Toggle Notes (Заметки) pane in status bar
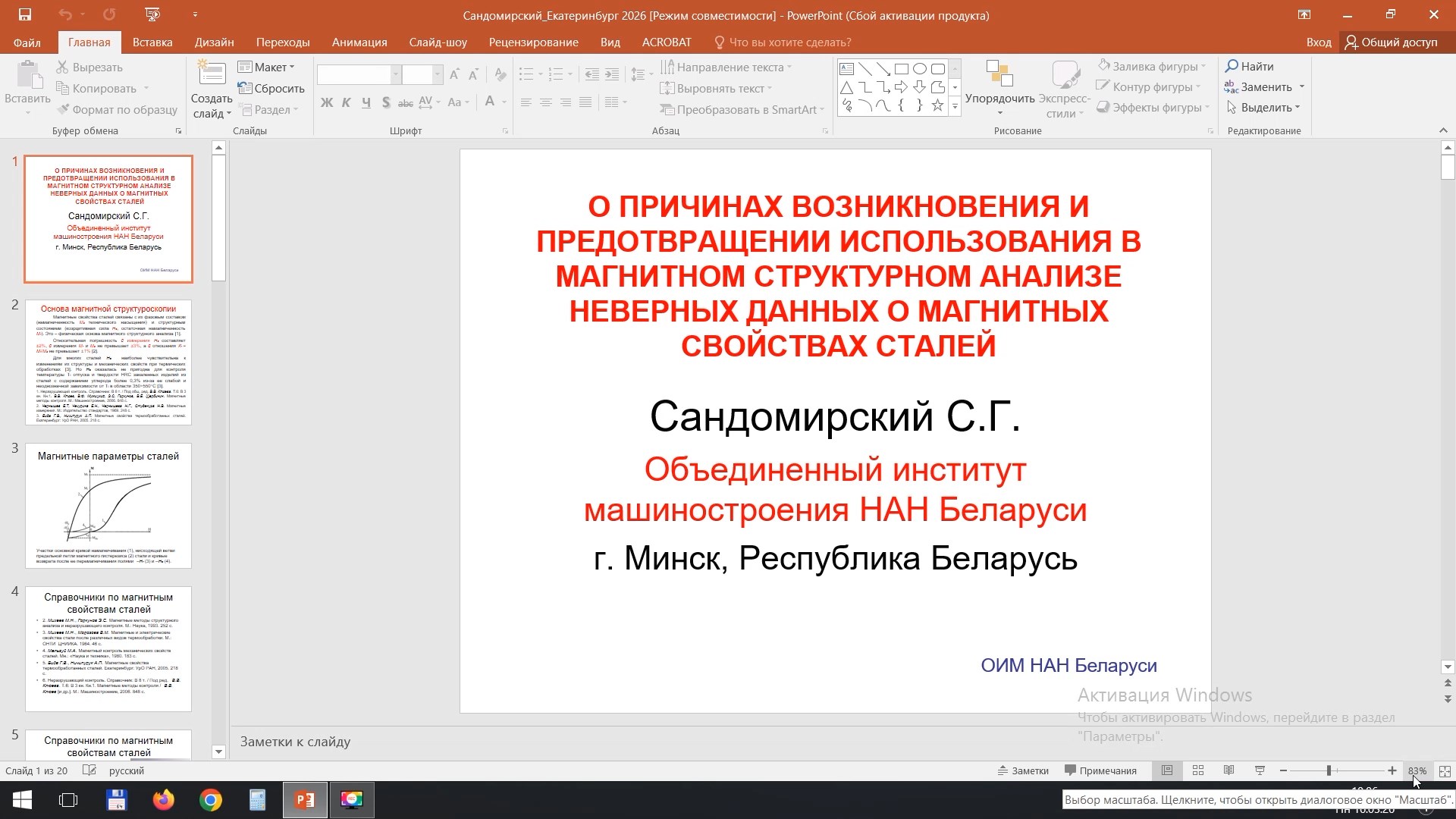 (x=1023, y=770)
